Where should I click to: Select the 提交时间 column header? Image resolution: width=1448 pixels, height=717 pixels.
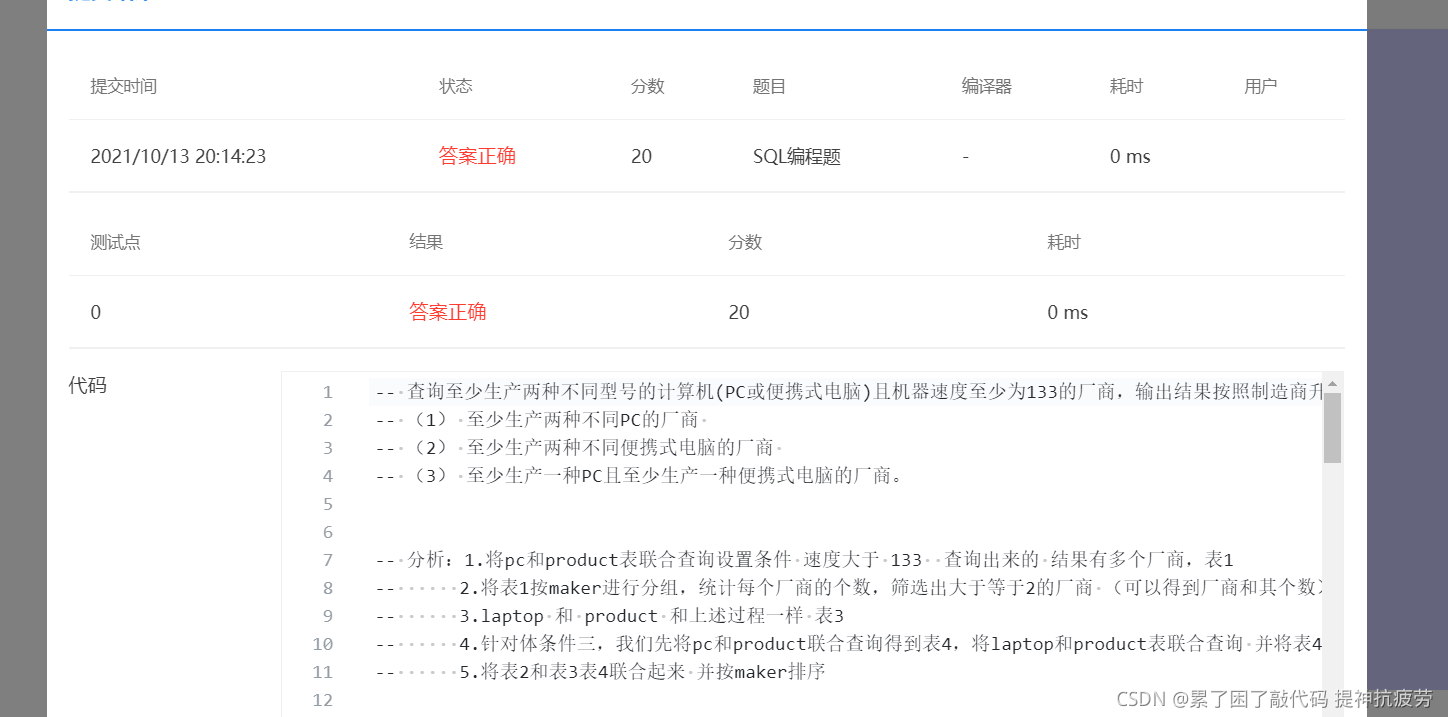click(x=123, y=86)
